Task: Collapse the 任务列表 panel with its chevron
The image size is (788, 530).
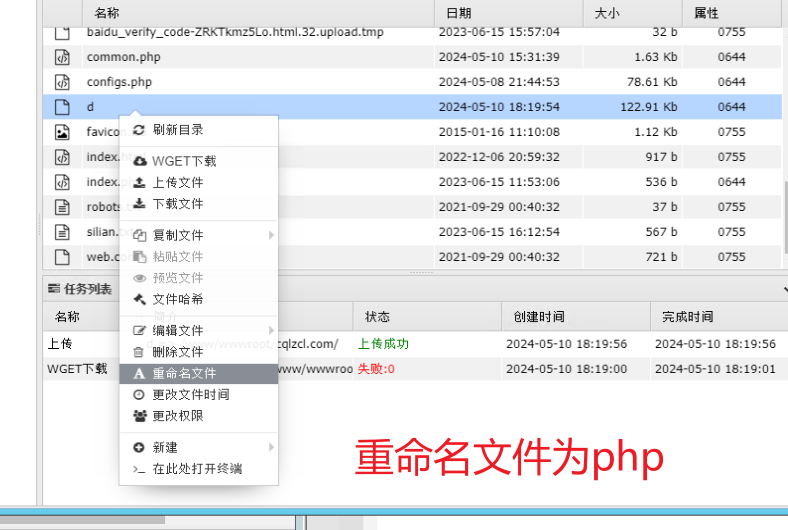Action: pos(785,289)
